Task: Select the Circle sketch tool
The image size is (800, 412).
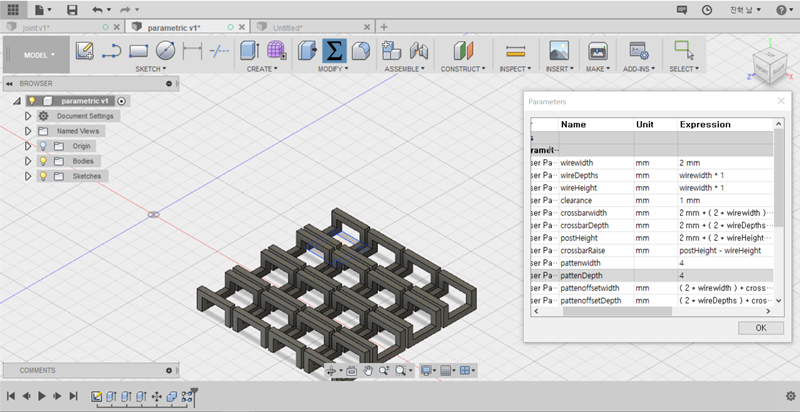Action: point(165,50)
